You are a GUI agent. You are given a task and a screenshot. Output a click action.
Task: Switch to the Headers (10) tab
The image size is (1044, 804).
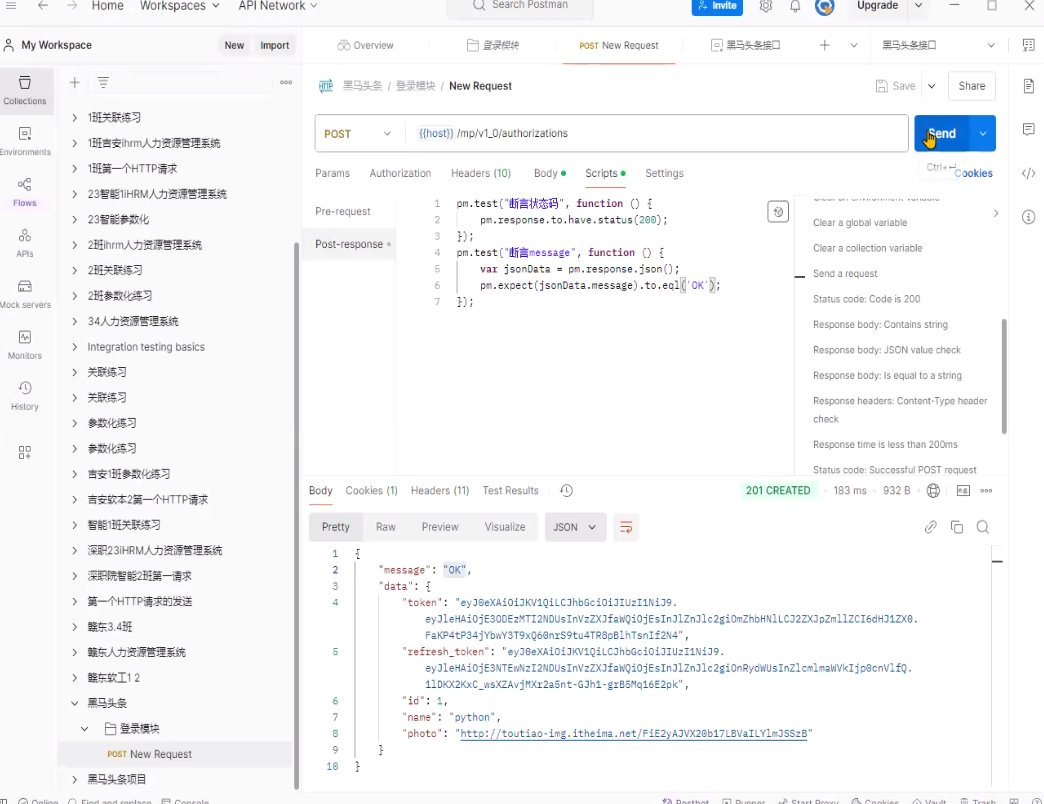(481, 173)
